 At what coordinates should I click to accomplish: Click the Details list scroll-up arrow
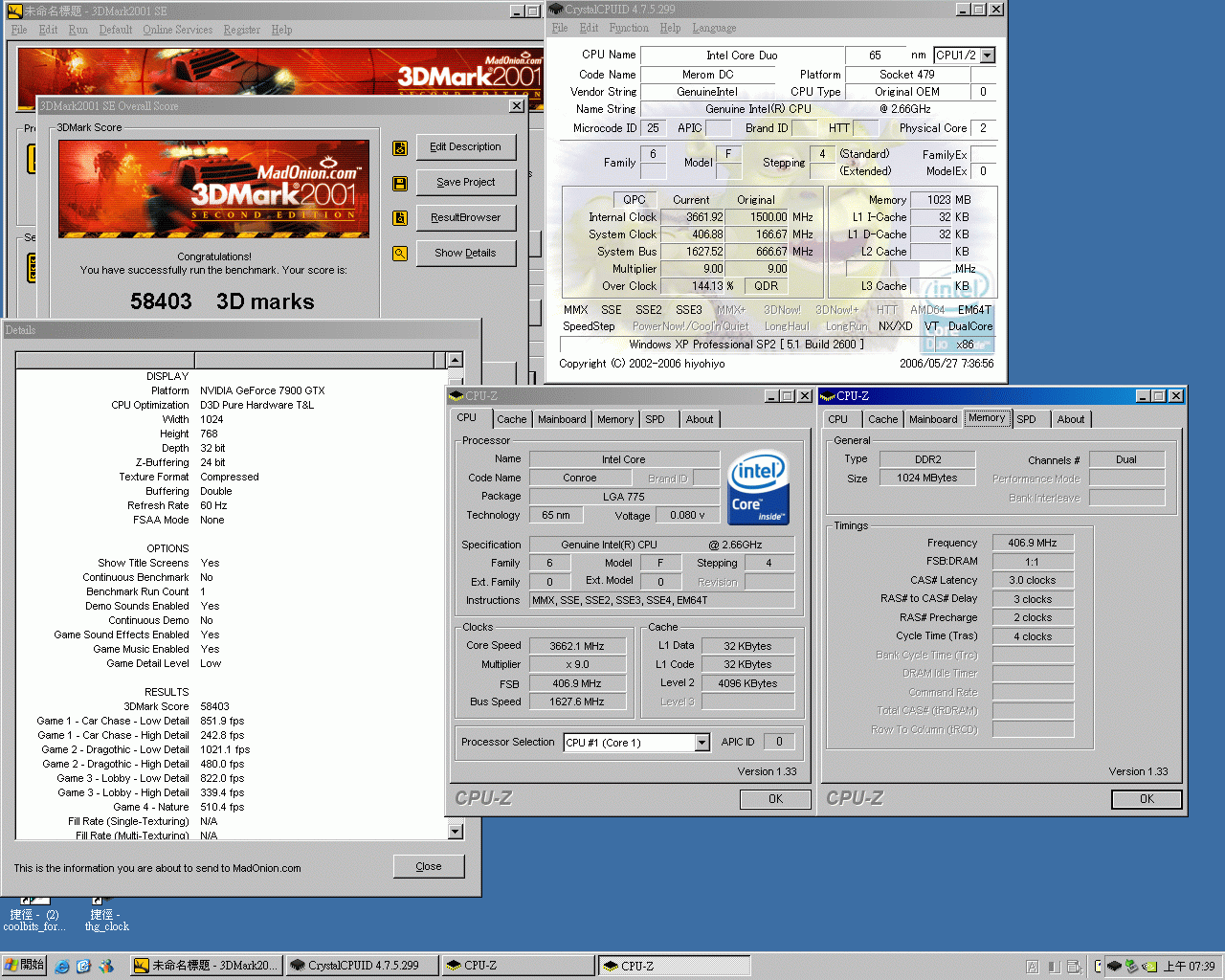456,361
